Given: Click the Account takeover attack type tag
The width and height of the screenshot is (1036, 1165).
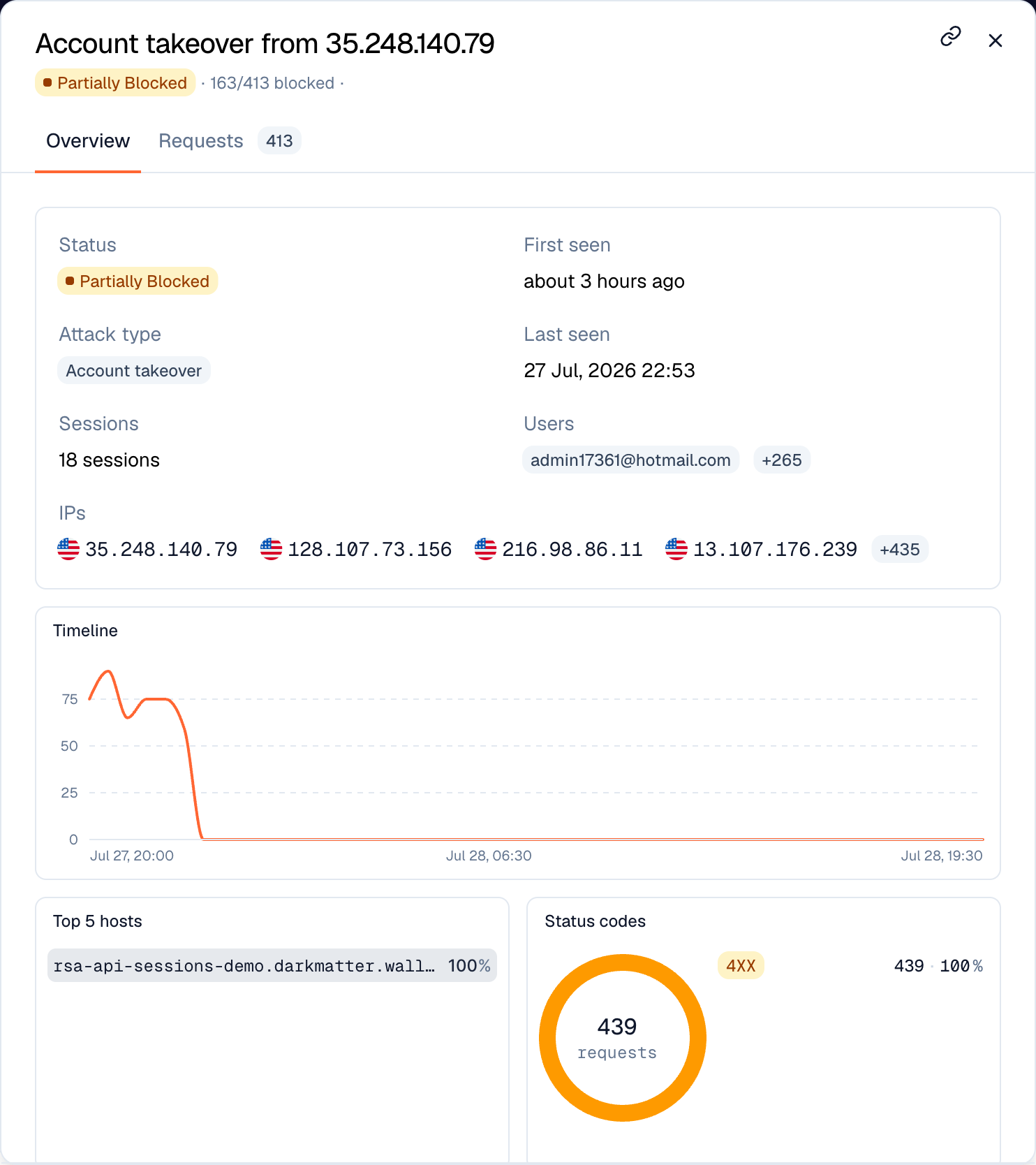Looking at the screenshot, I should [x=134, y=370].
